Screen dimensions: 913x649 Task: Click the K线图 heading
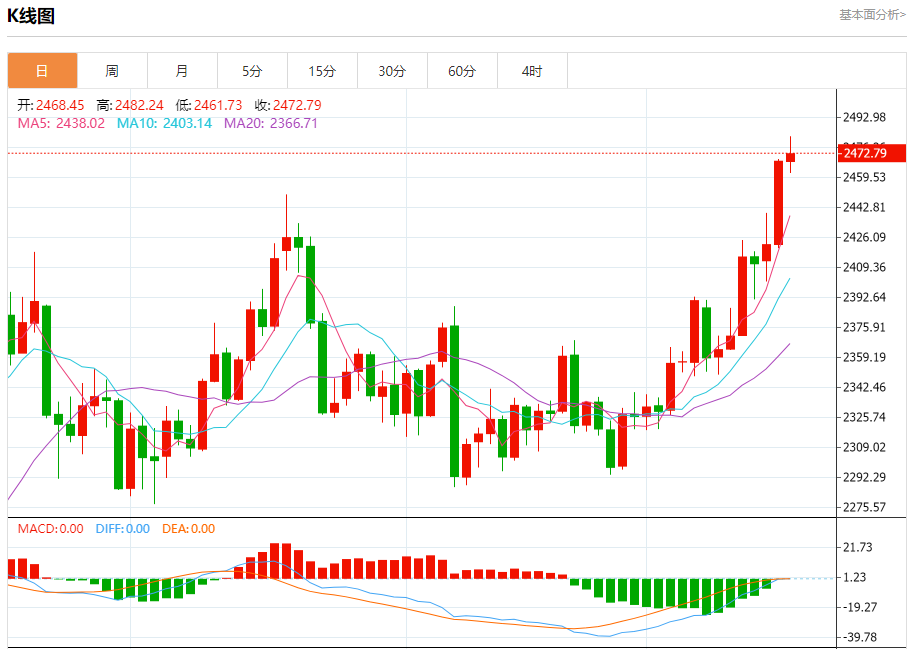click(x=31, y=16)
